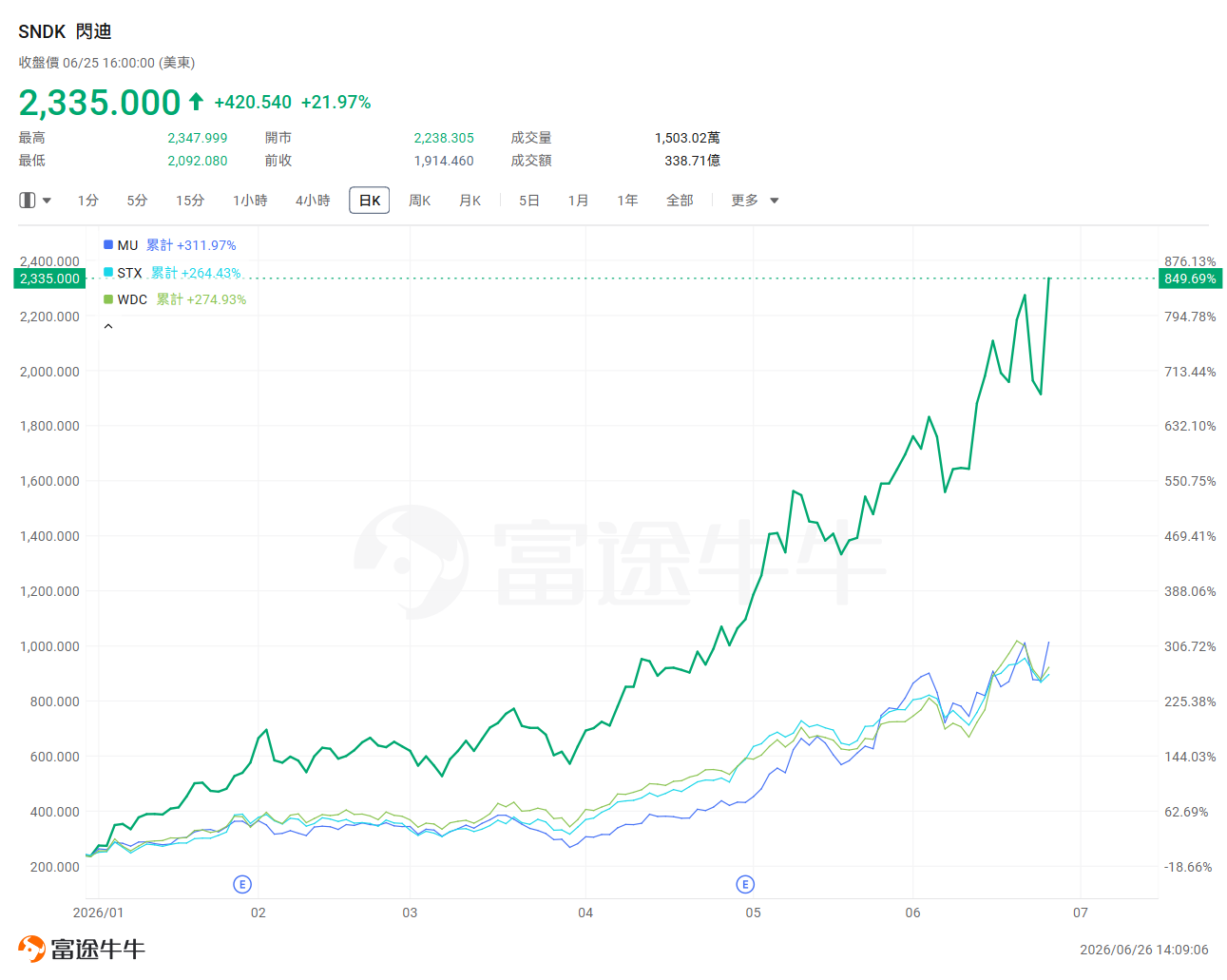The width and height of the screenshot is (1227, 980).
Task: Click the +420.540 price change value
Action: point(253,103)
